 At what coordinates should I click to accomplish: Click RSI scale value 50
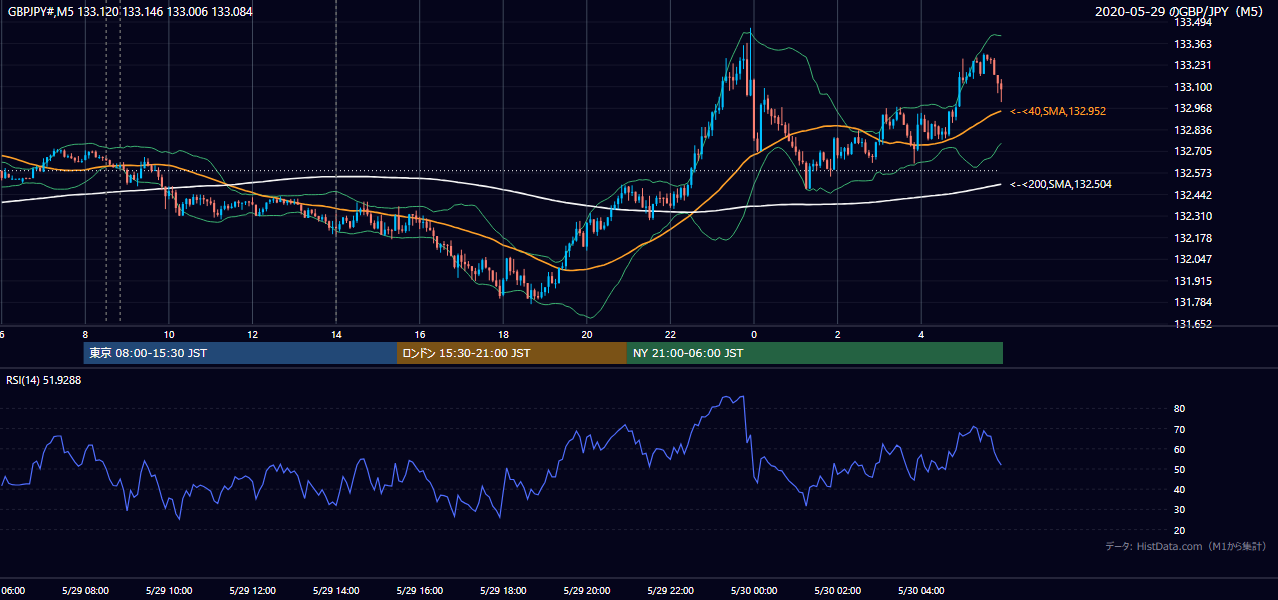coord(1179,469)
